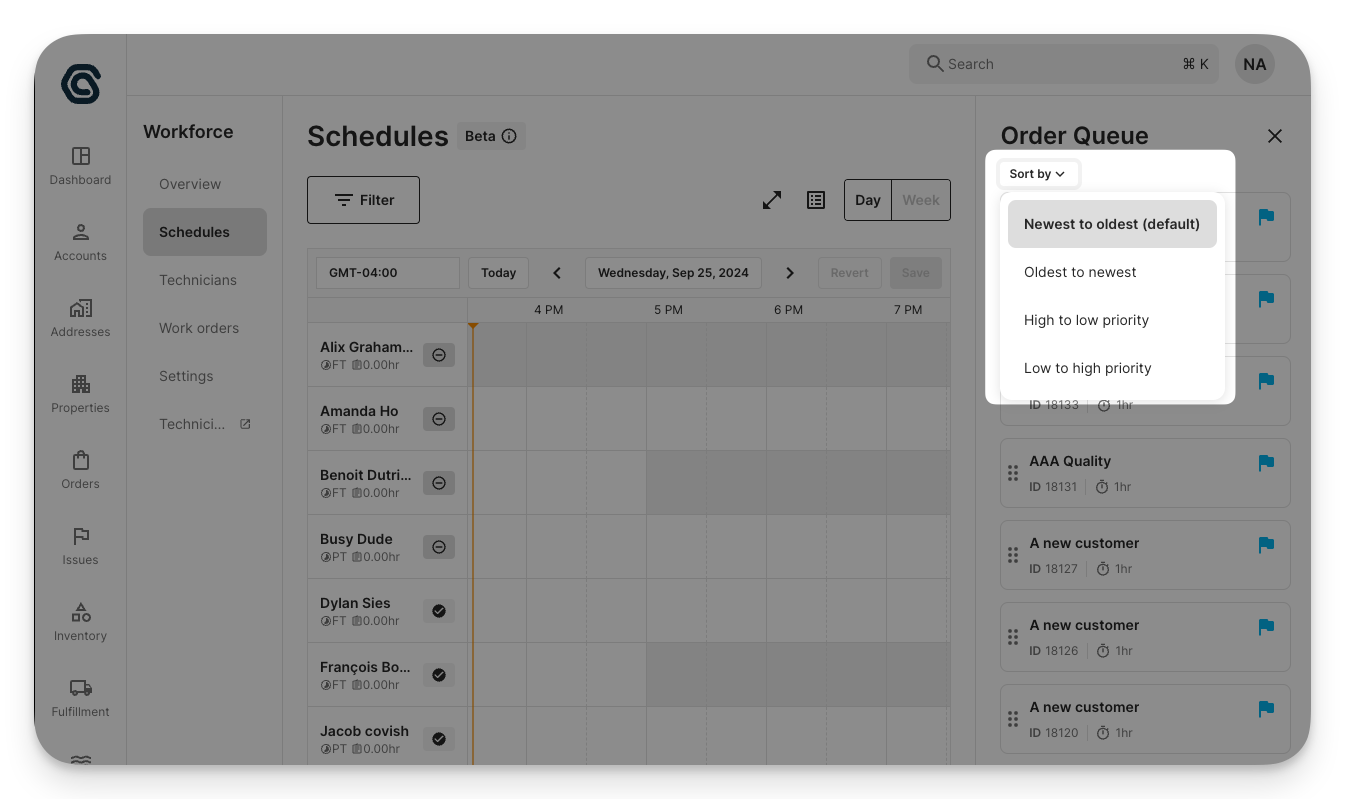Click drag handle on order 18120
The image size is (1345, 799).
1013,719
